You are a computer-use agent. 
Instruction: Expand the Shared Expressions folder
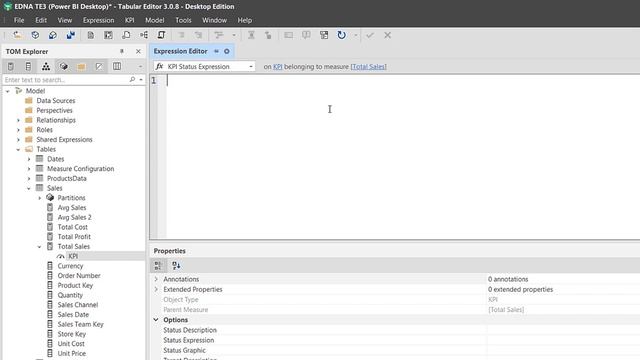click(x=18, y=140)
